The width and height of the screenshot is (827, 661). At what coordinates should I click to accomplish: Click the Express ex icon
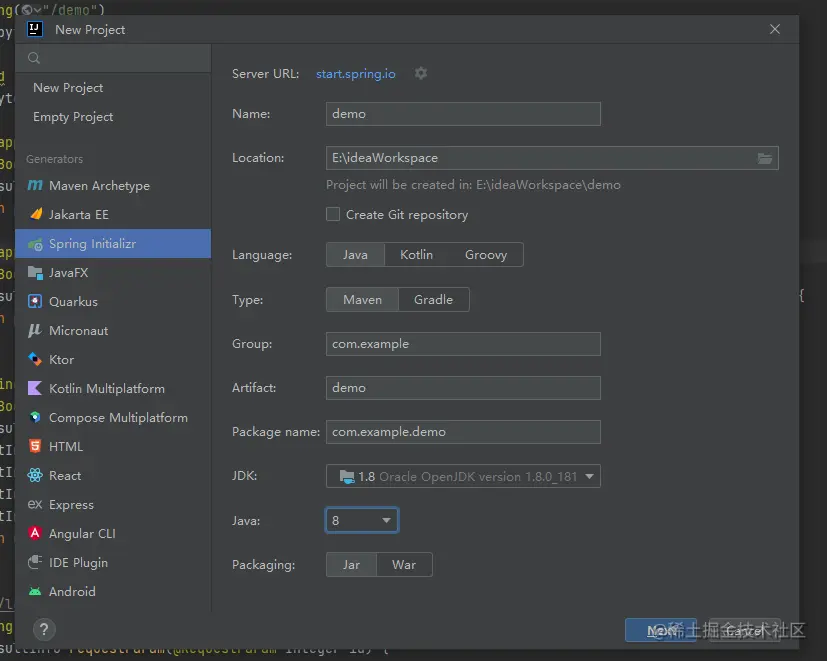click(x=35, y=504)
